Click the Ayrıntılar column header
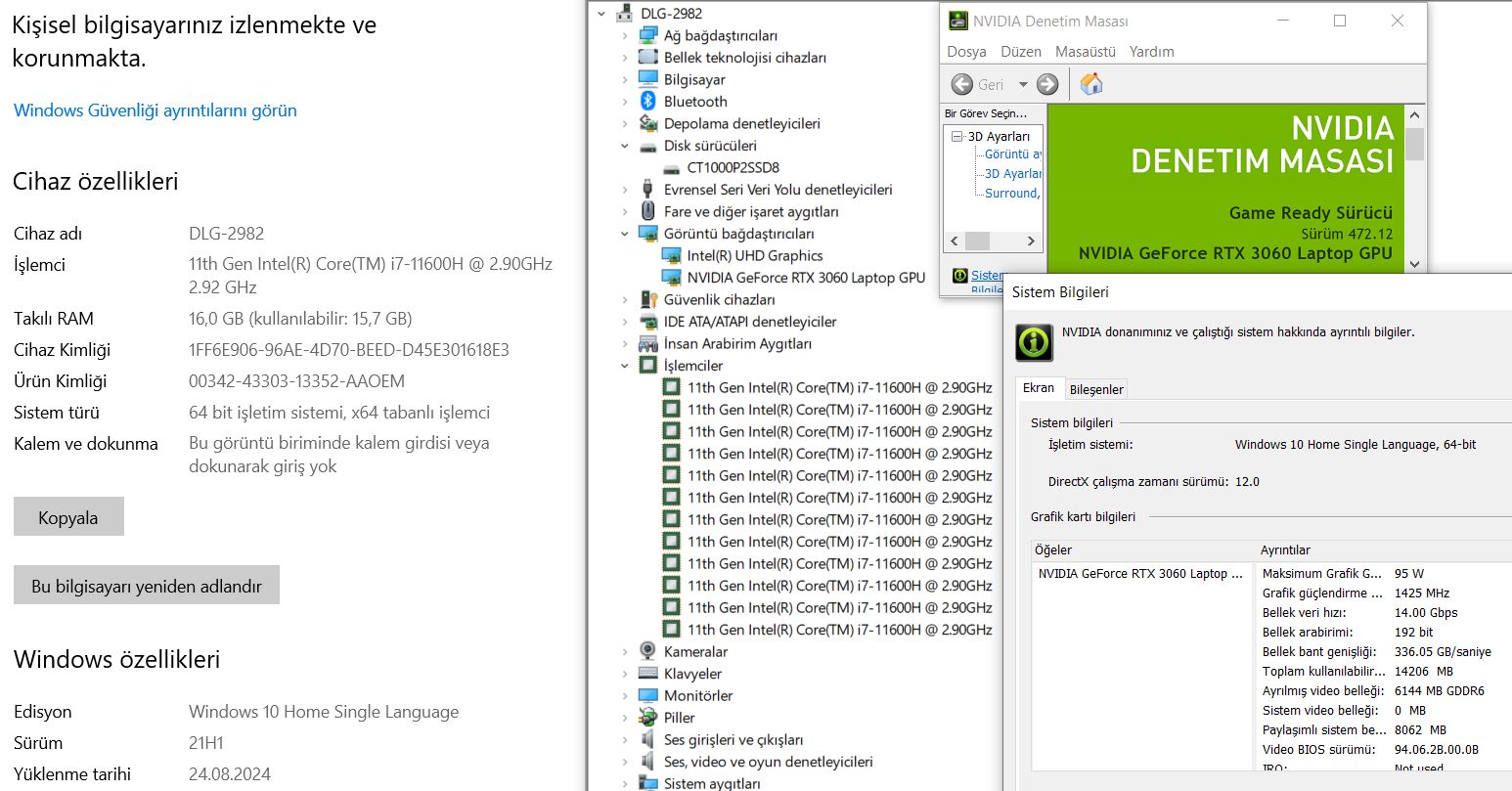Screen dimensions: 1512x791 tap(1384, 550)
